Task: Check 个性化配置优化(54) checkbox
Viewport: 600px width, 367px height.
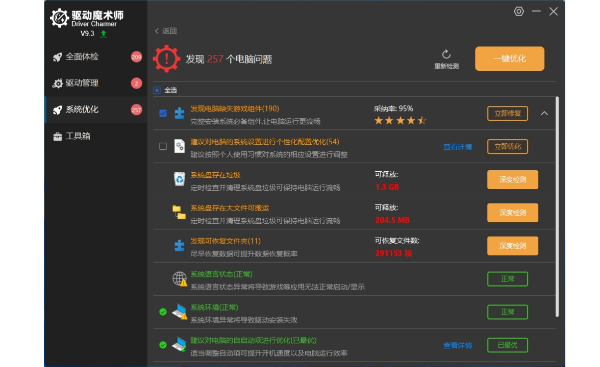Action: [x=163, y=146]
